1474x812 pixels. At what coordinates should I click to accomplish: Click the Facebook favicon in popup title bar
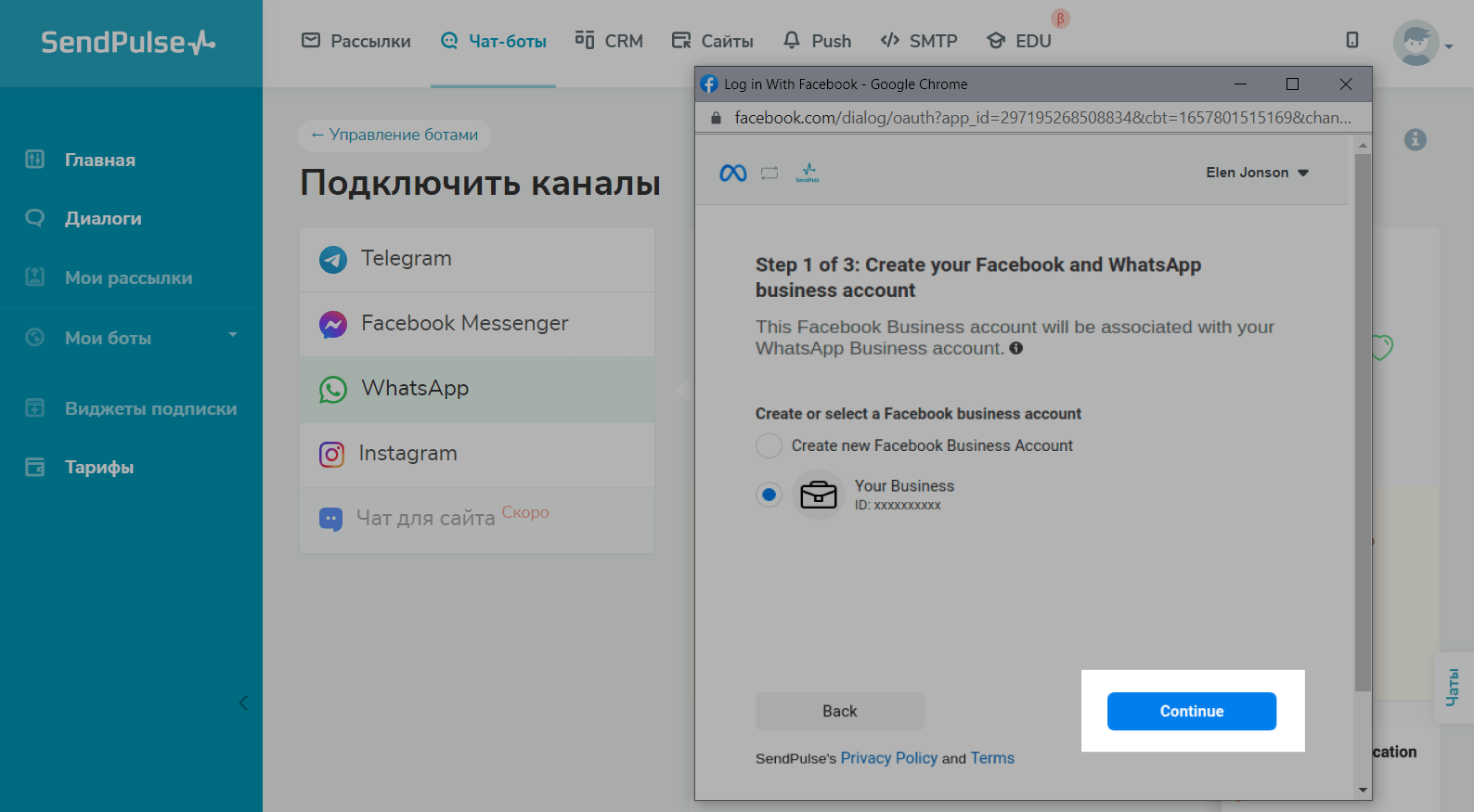click(709, 84)
